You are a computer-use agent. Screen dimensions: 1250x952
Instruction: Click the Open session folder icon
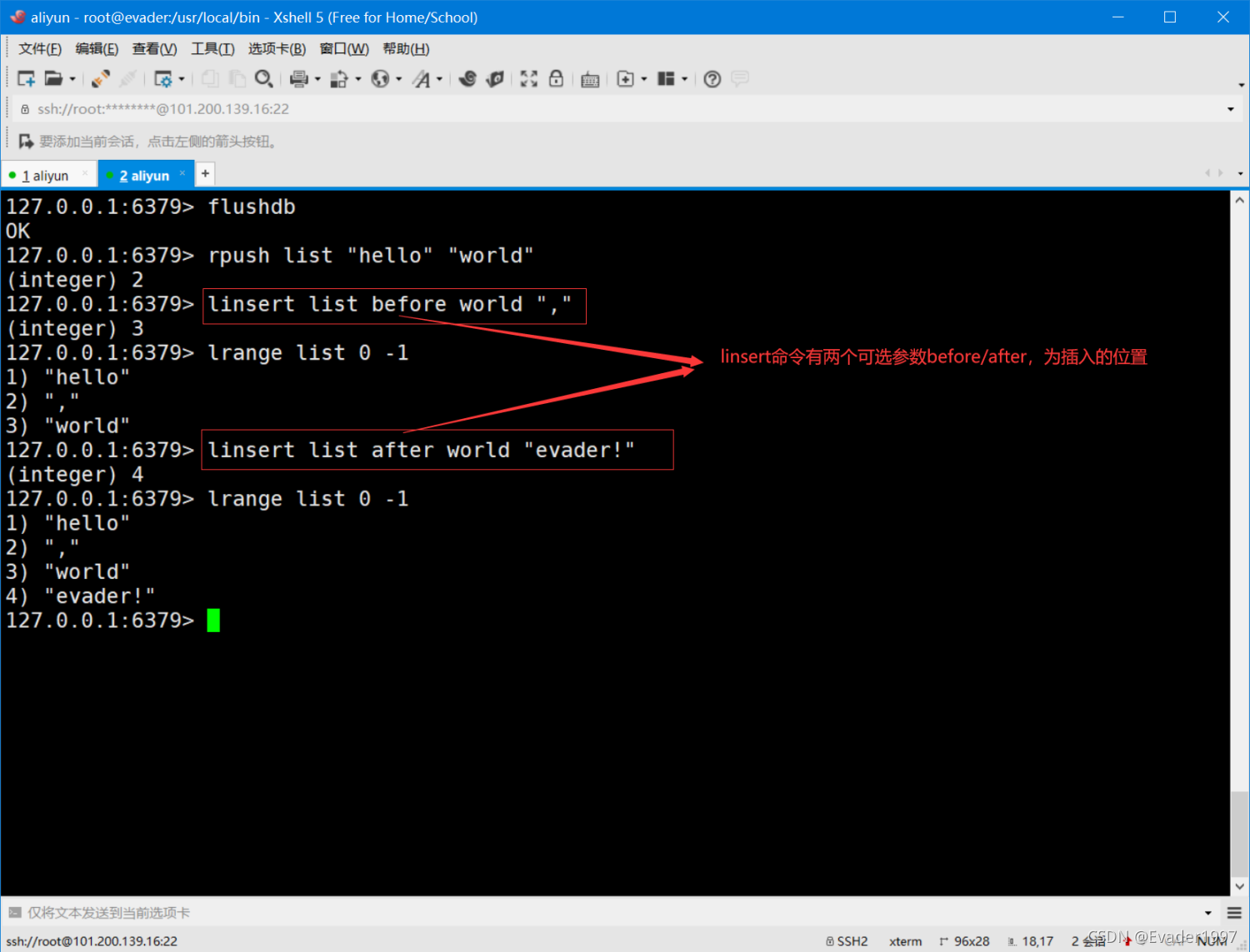click(x=53, y=79)
